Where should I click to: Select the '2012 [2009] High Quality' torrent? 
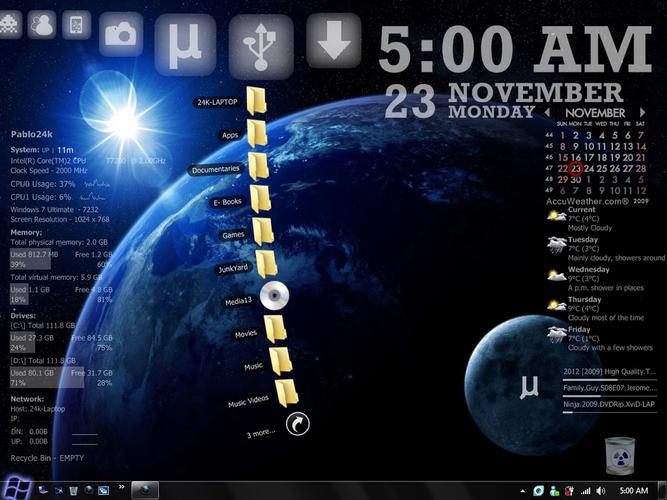(x=610, y=374)
